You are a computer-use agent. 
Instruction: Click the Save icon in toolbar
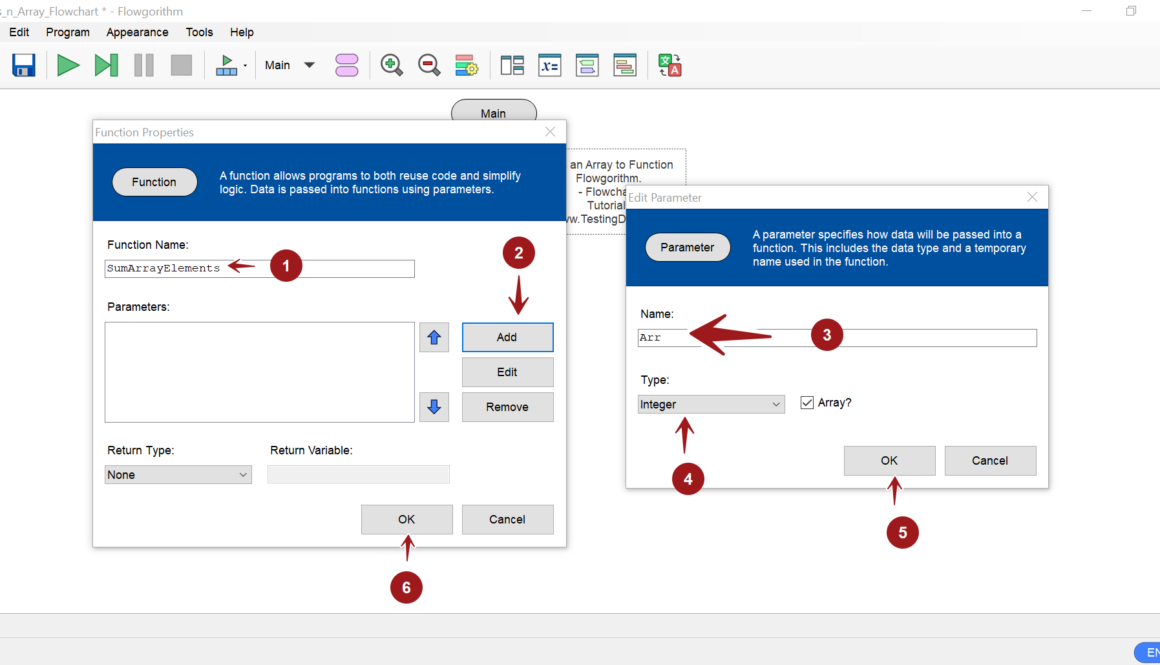click(x=24, y=66)
